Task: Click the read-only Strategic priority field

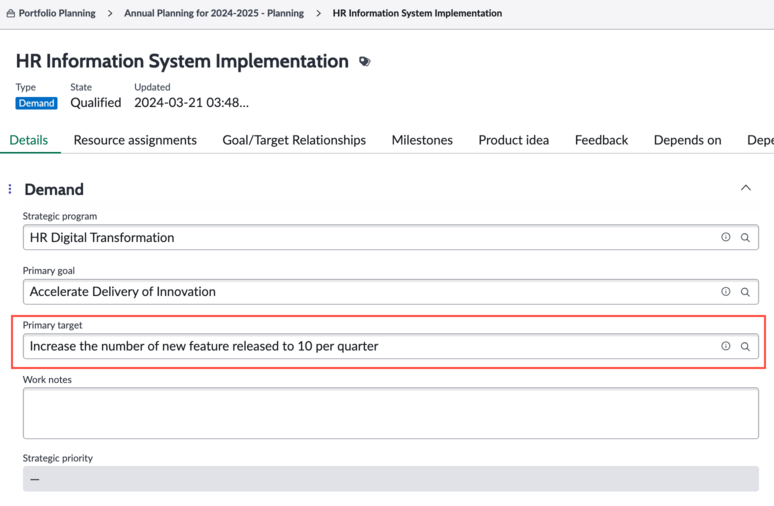Action: 390,479
